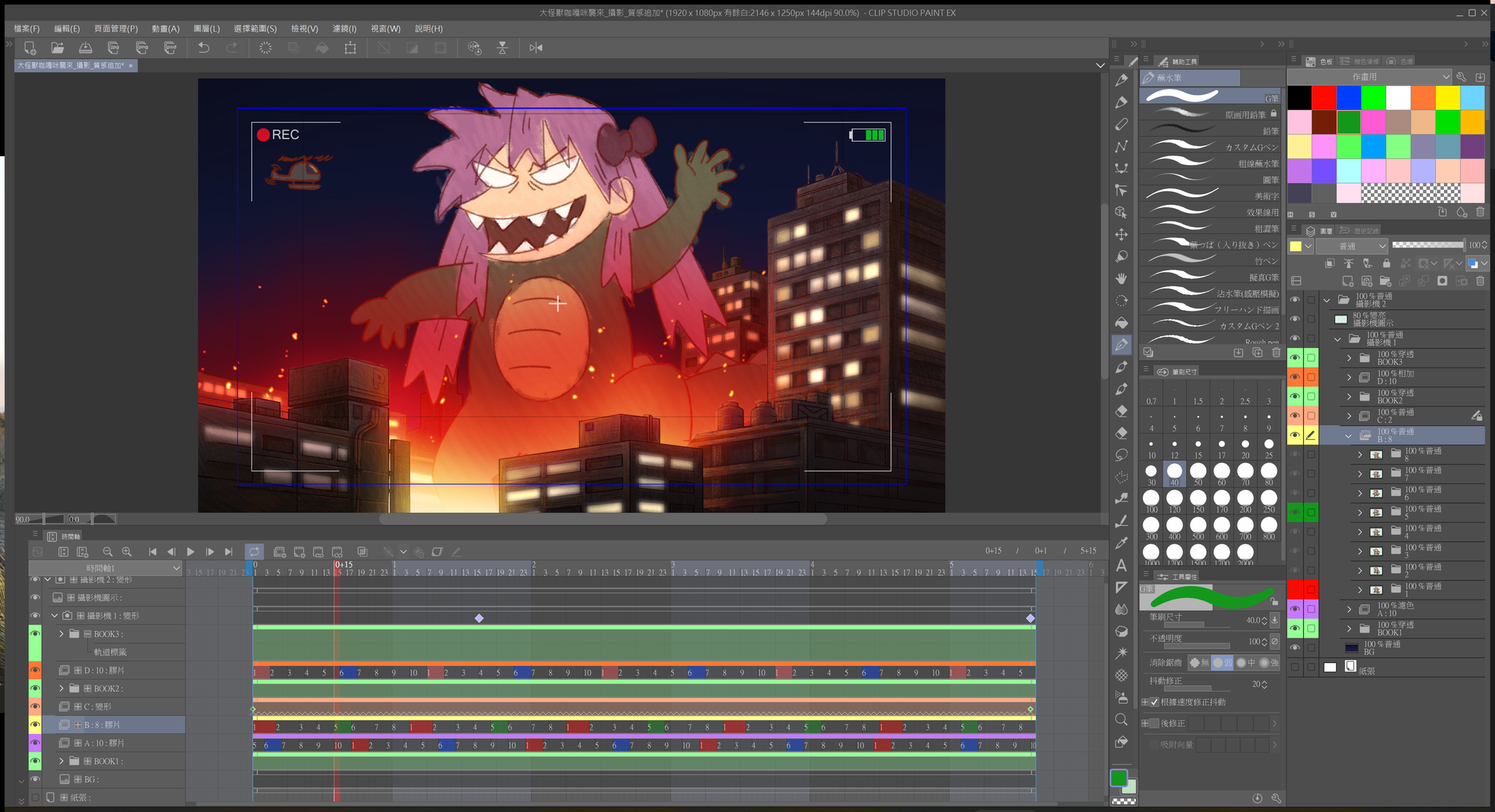Collapse the B:8 animation folder in layers
1495x812 pixels.
(x=1349, y=436)
